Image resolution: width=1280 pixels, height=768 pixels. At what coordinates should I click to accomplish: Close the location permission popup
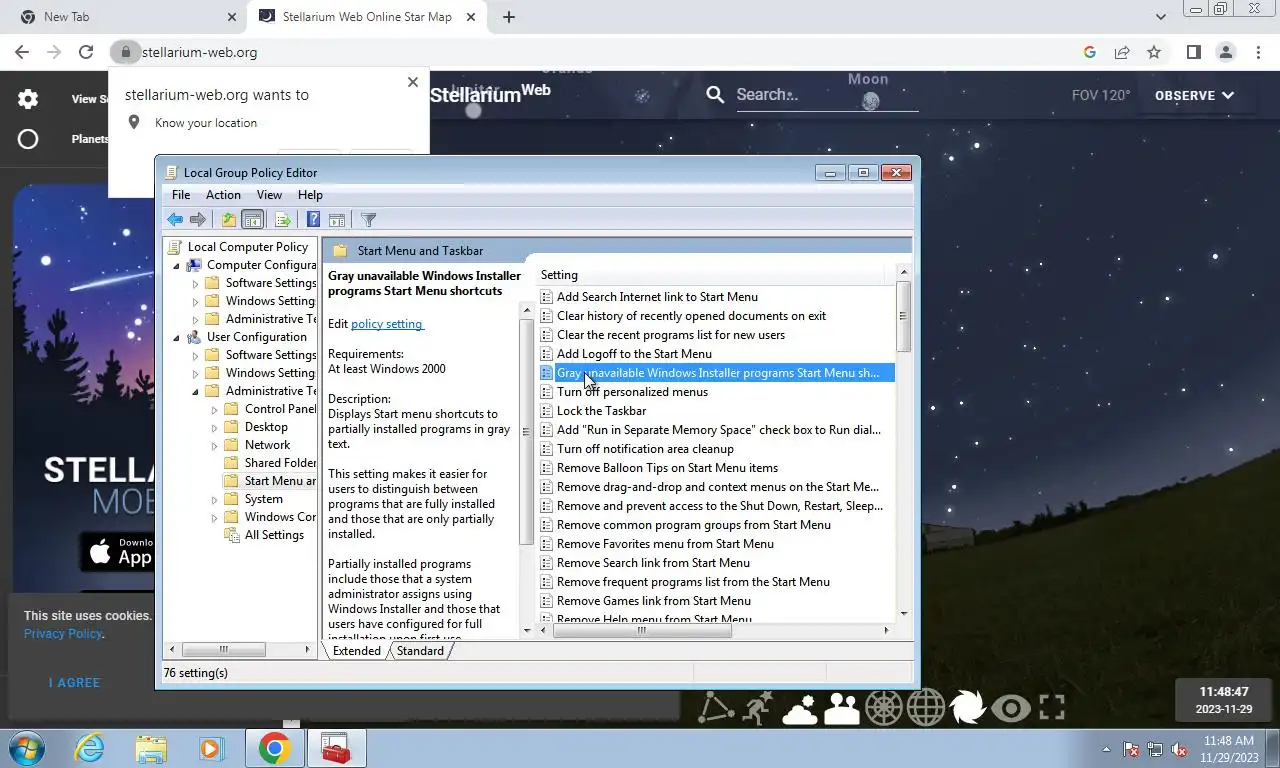tap(413, 82)
